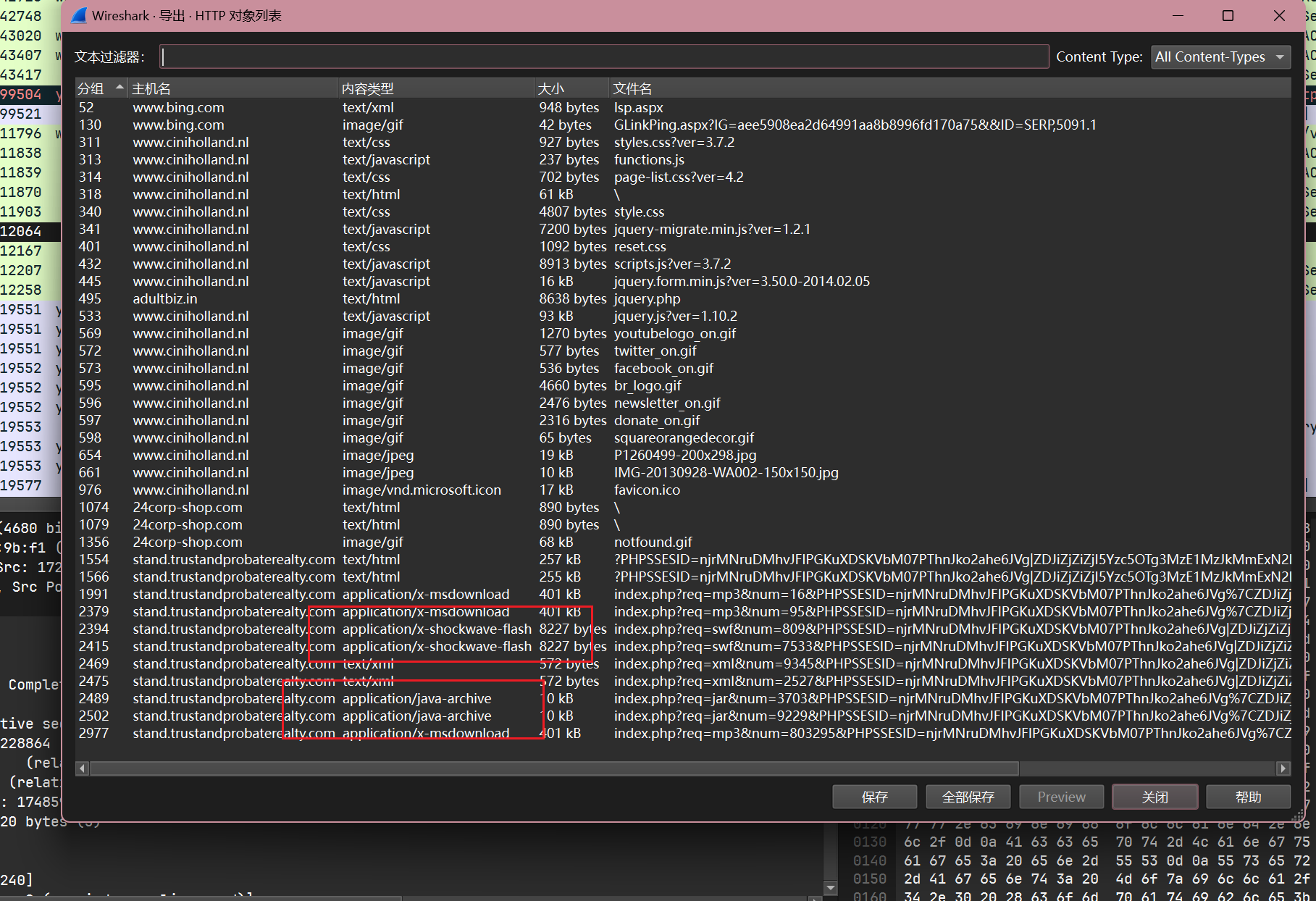The height and width of the screenshot is (901, 1316).
Task: Click the horizontal scrollbar left arrow
Action: click(83, 768)
